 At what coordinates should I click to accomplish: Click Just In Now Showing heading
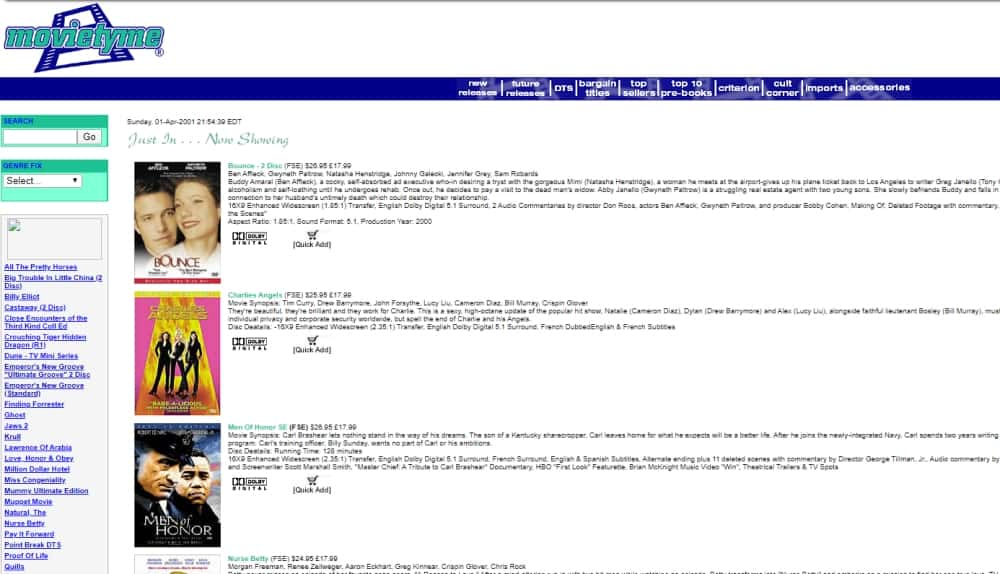click(208, 140)
